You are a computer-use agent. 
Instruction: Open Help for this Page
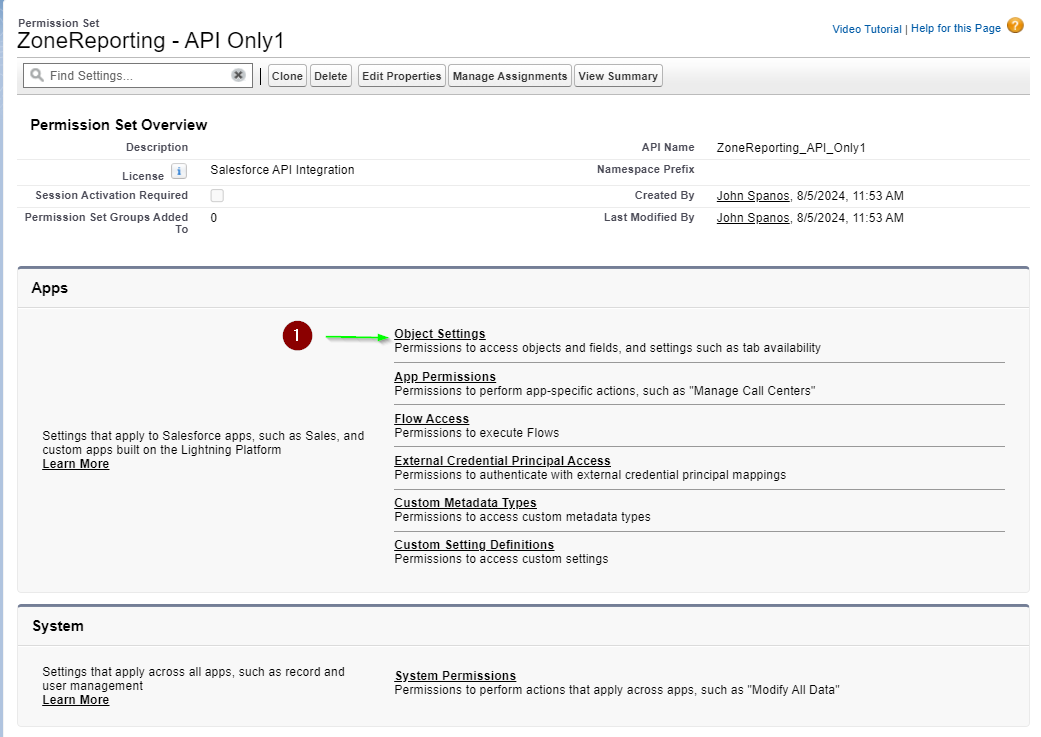[x=956, y=28]
